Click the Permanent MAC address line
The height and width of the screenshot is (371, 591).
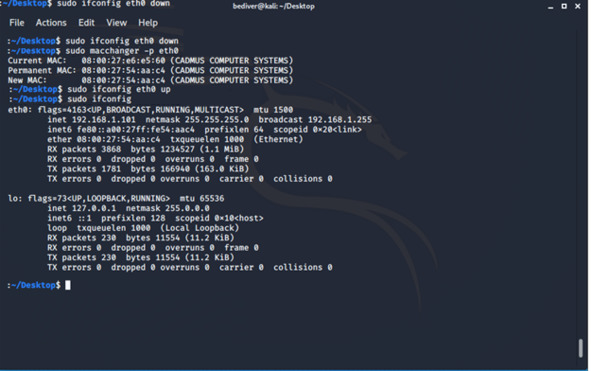150,71
